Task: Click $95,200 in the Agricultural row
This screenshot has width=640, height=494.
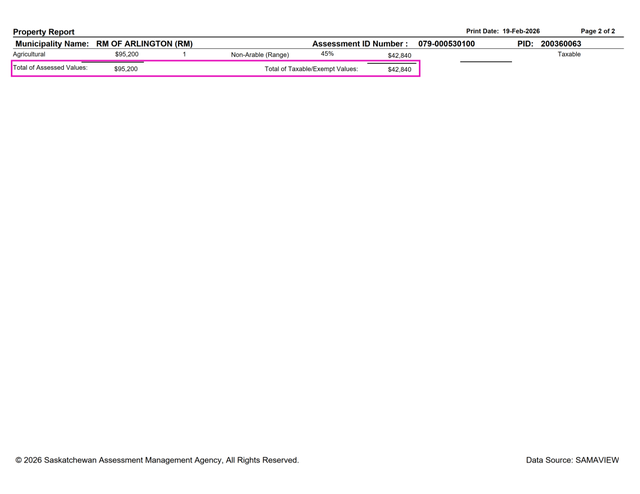Action: tap(127, 55)
